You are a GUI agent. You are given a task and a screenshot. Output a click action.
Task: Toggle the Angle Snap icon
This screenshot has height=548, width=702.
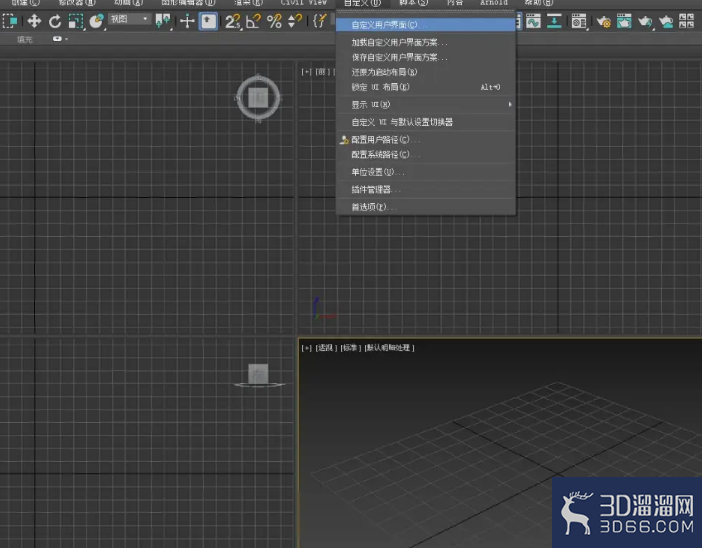253,21
